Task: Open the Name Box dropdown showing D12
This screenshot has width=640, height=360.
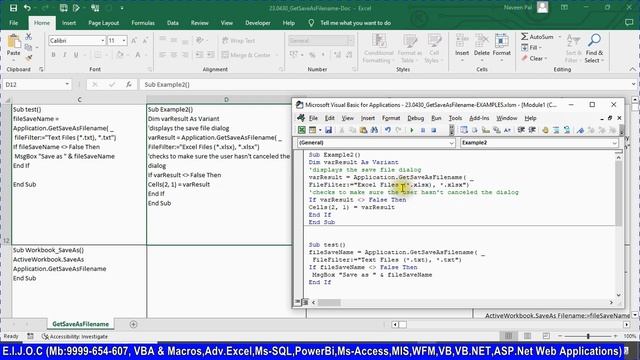Action: (67, 84)
